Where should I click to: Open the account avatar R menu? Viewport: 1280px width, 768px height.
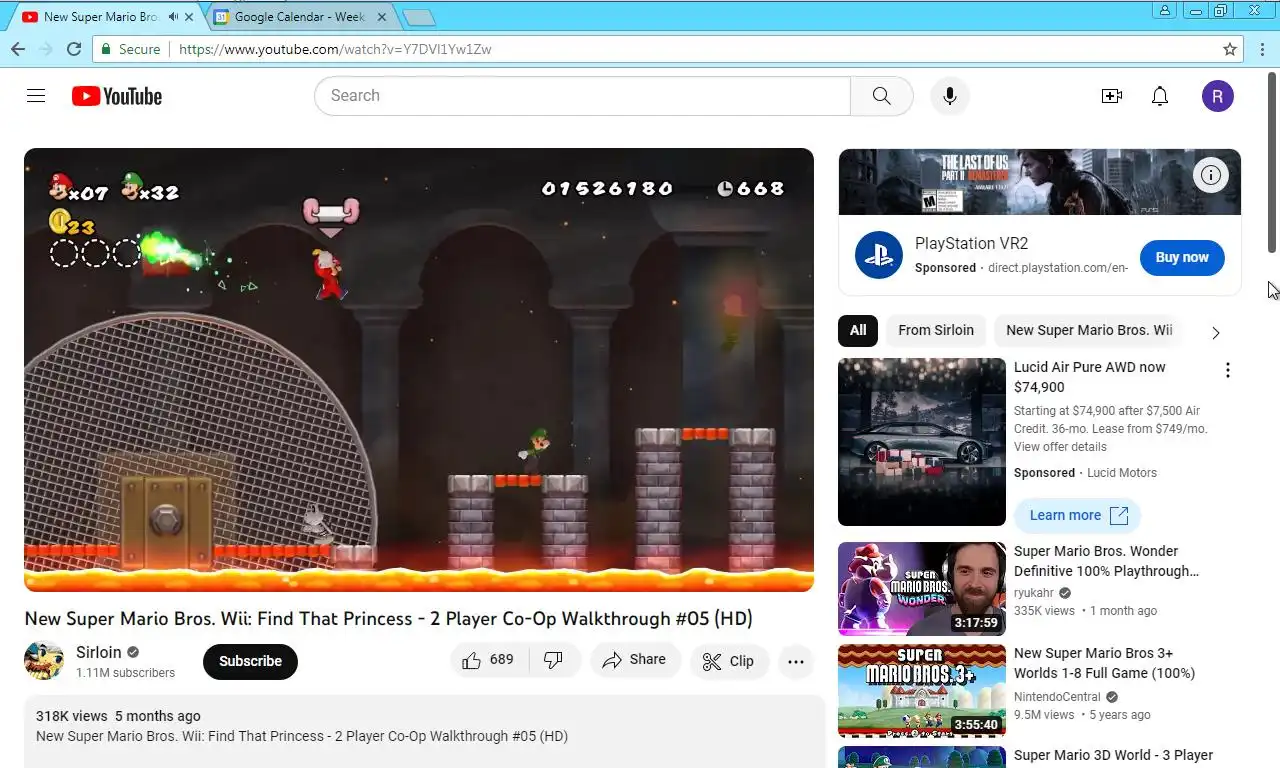pos(1217,96)
